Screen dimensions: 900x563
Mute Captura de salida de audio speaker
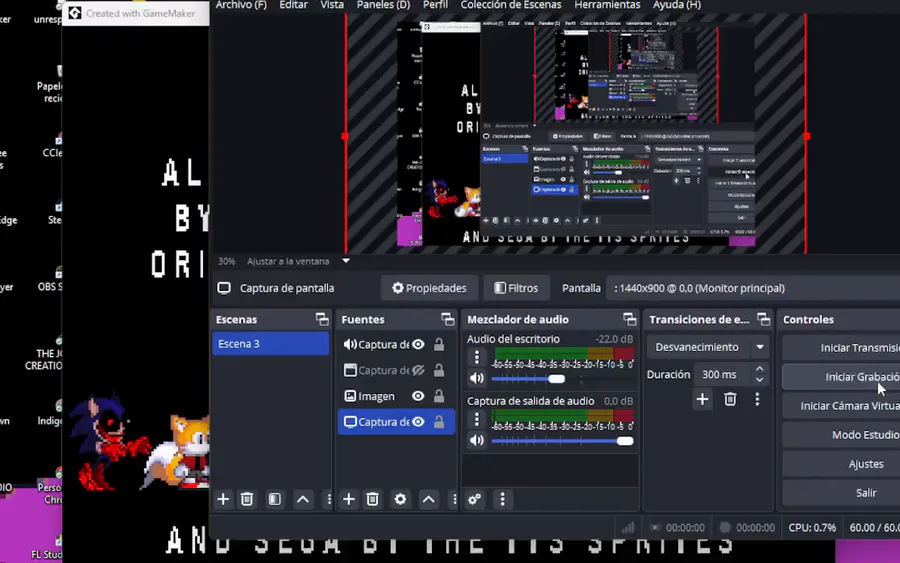point(476,440)
